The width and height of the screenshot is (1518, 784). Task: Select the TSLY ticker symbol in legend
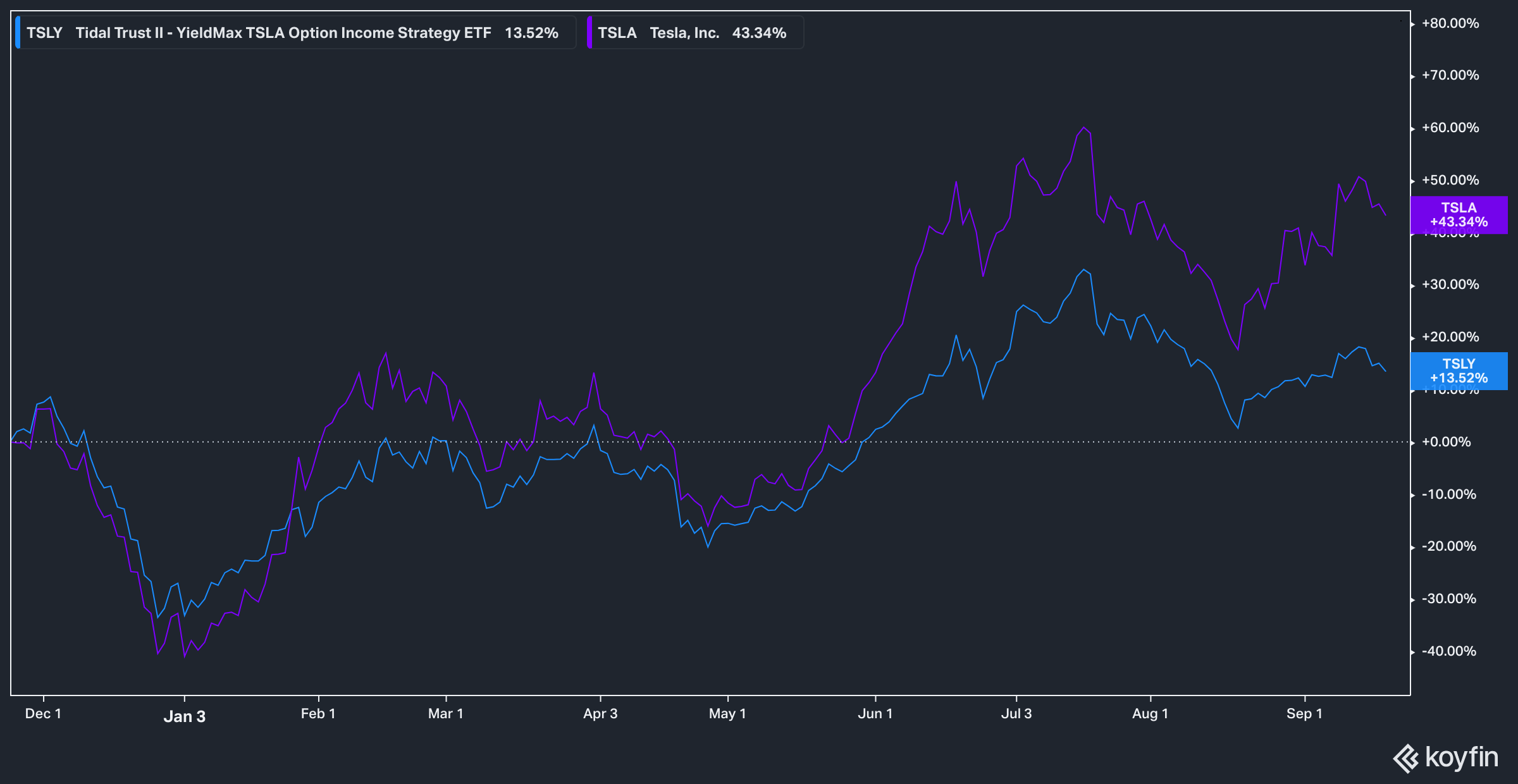point(43,32)
